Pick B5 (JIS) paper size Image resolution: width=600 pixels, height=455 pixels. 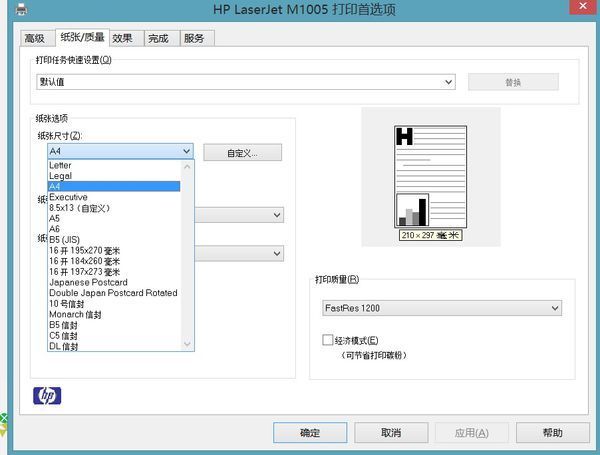[x=66, y=240]
